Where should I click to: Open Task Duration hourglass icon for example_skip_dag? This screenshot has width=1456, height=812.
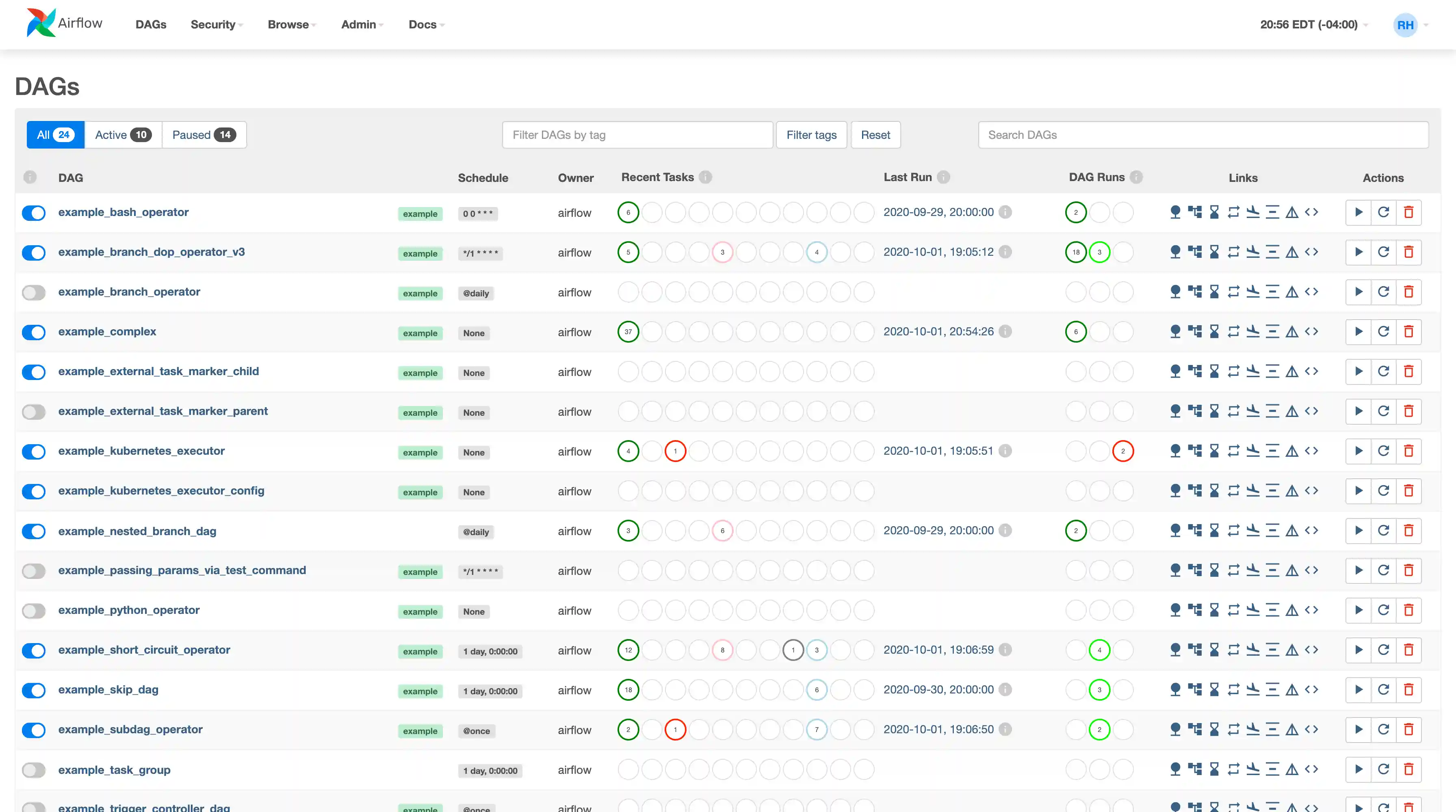tap(1214, 689)
